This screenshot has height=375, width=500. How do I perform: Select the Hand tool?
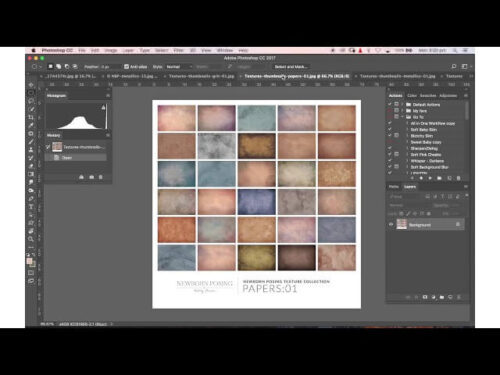pos(31,231)
